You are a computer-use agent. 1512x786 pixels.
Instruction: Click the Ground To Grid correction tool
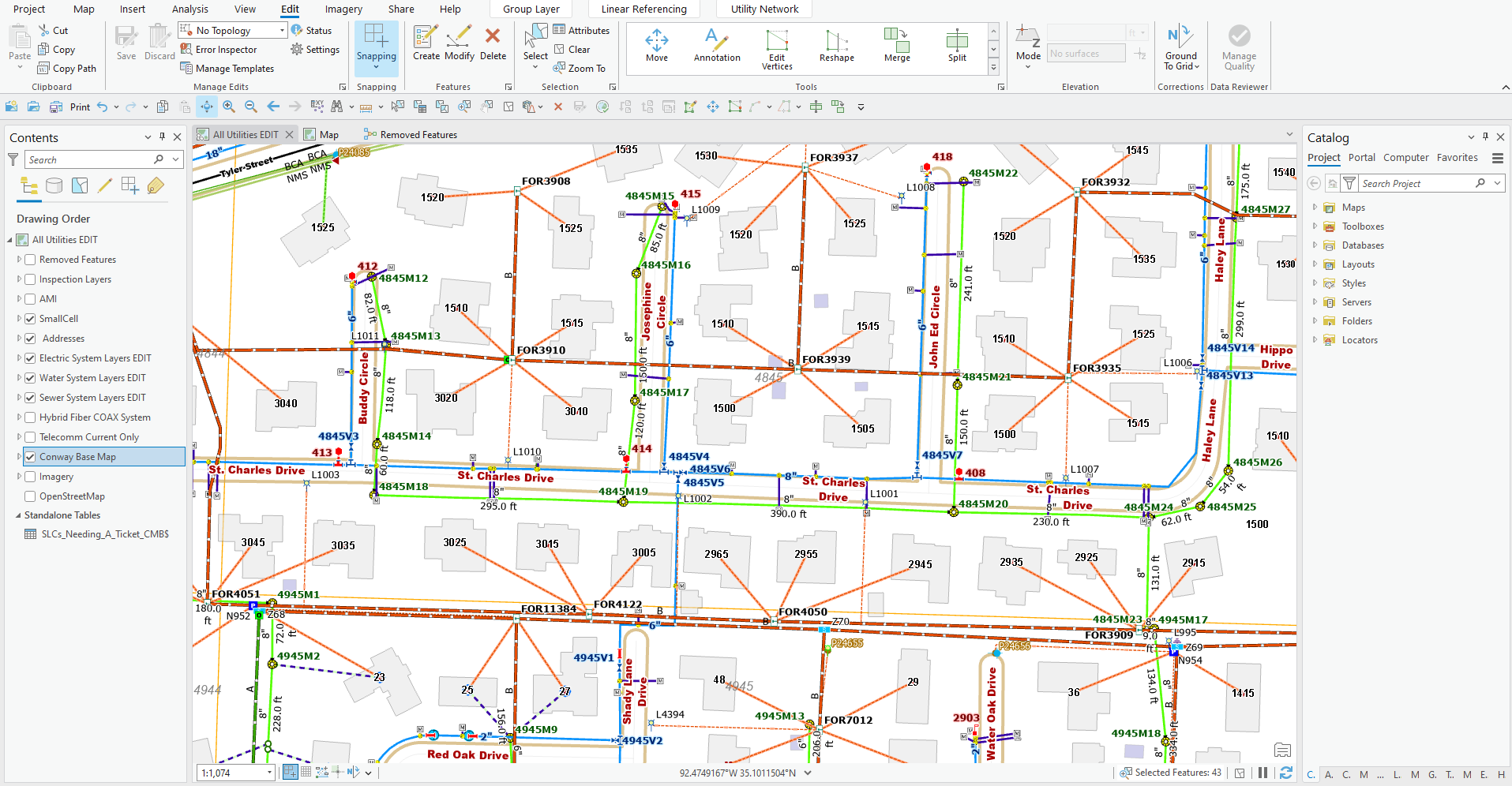[x=1180, y=46]
